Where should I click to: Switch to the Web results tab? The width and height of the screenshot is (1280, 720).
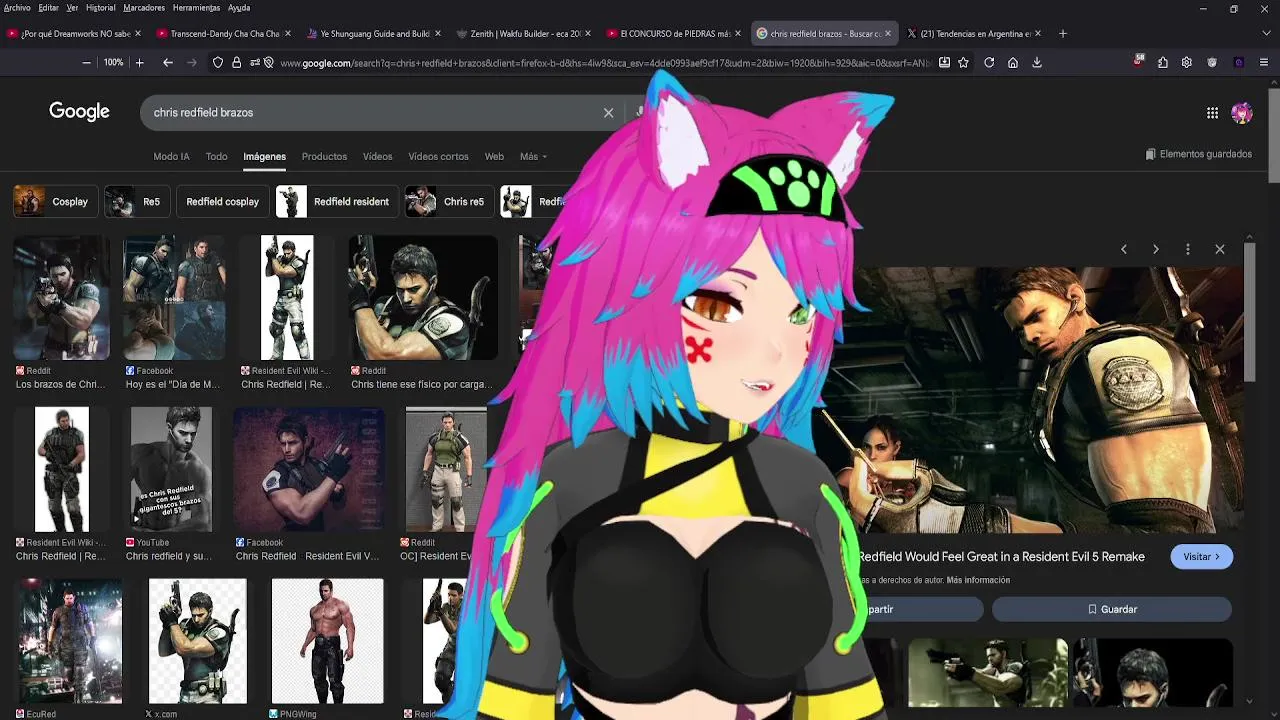click(494, 156)
